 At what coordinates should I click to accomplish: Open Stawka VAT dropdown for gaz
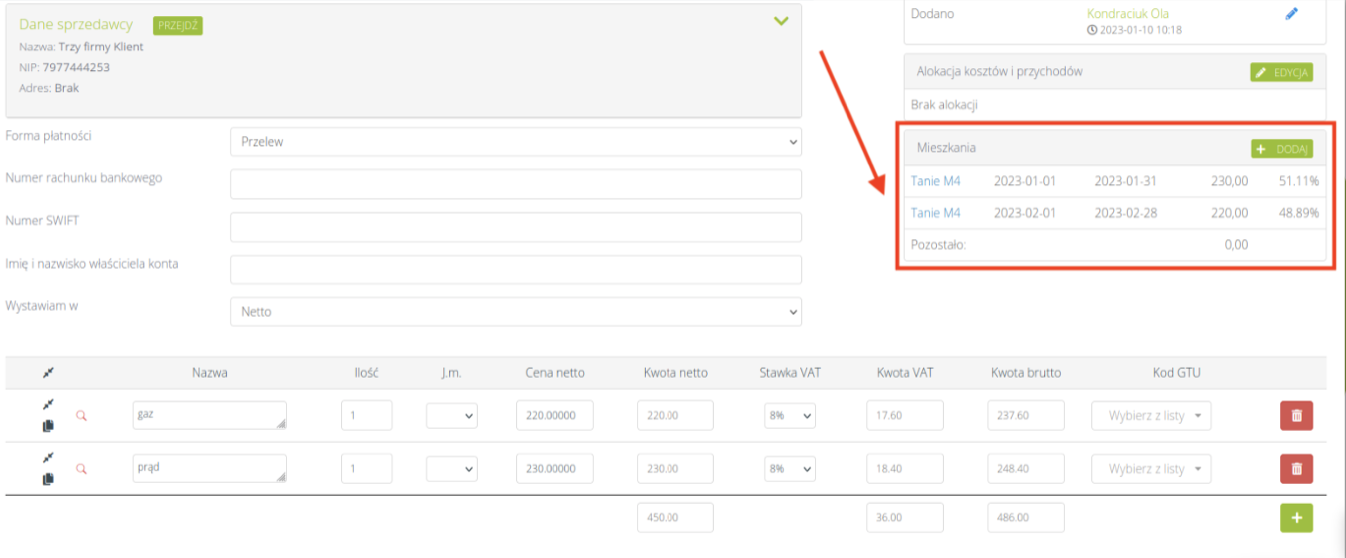(788, 416)
